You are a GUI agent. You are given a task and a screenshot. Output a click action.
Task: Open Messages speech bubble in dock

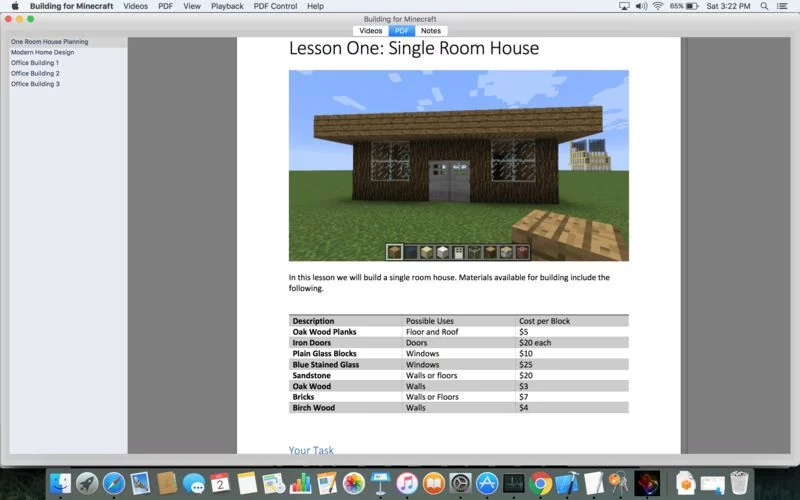pos(194,483)
